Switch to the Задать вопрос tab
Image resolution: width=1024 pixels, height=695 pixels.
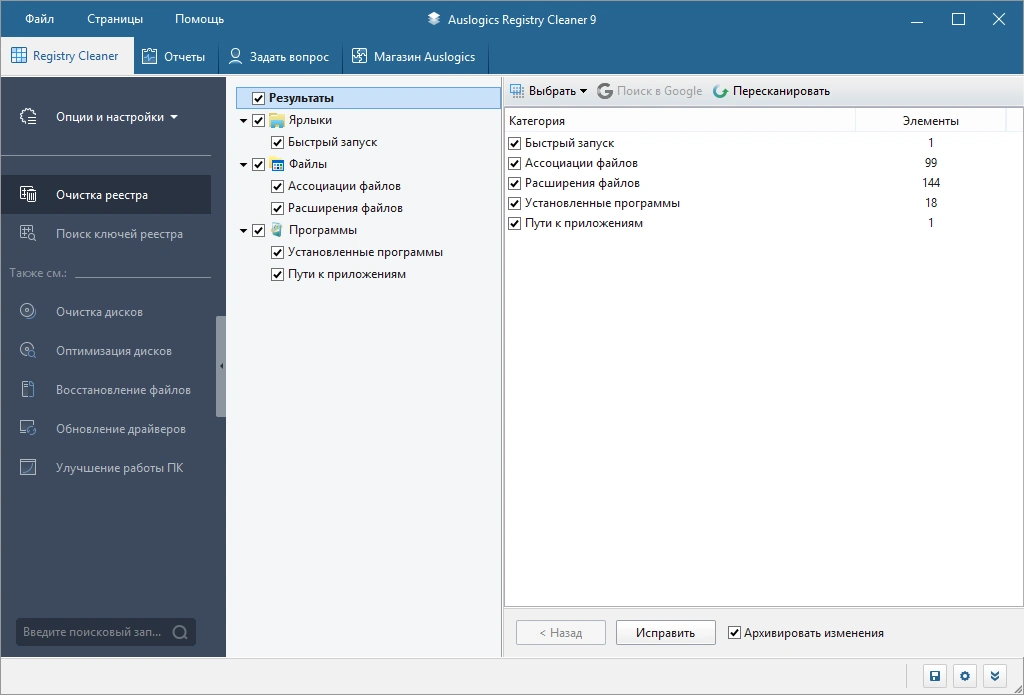pos(279,57)
